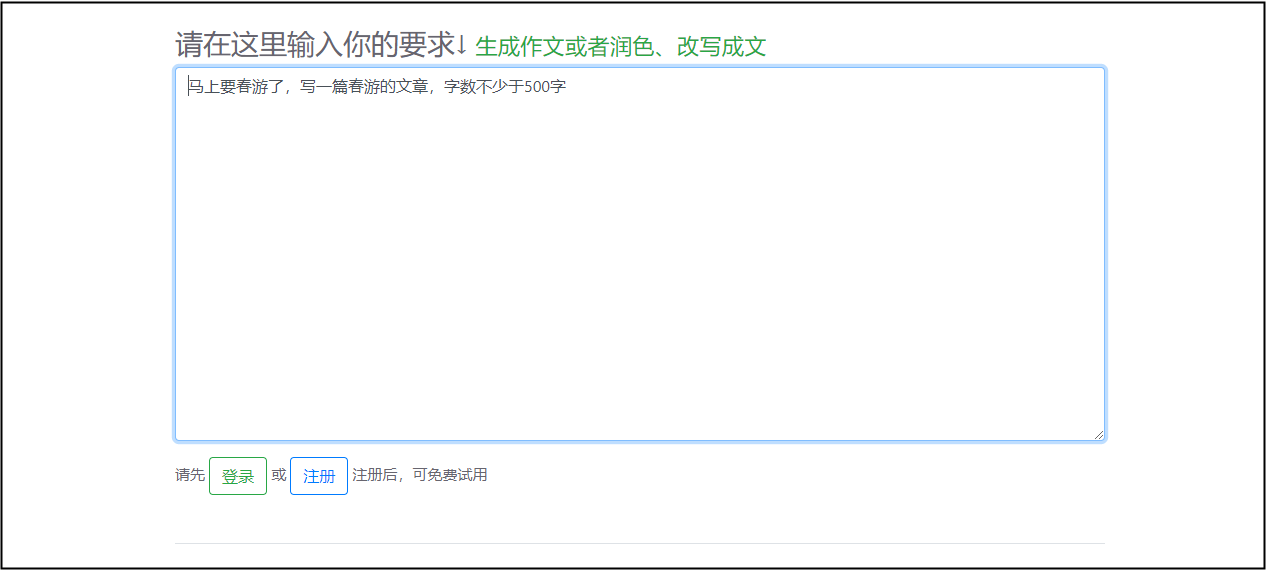The height and width of the screenshot is (570, 1266).
Task: Click the text 注册后，可免费试用
Action: pos(420,475)
